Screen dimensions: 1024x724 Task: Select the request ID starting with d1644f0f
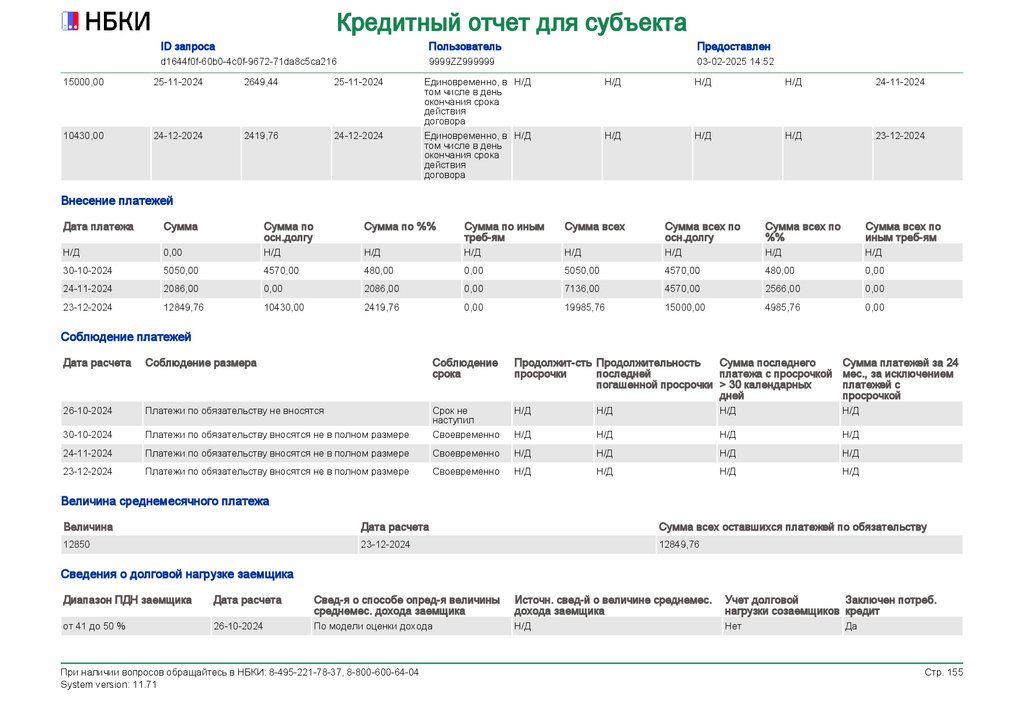coord(248,61)
